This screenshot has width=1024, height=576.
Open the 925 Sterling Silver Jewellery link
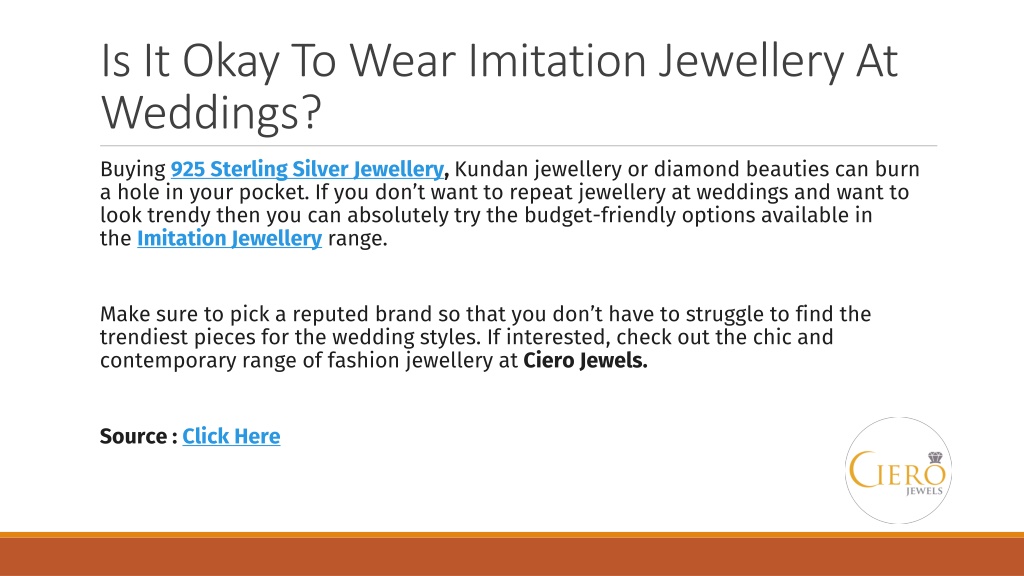pyautogui.click(x=307, y=169)
